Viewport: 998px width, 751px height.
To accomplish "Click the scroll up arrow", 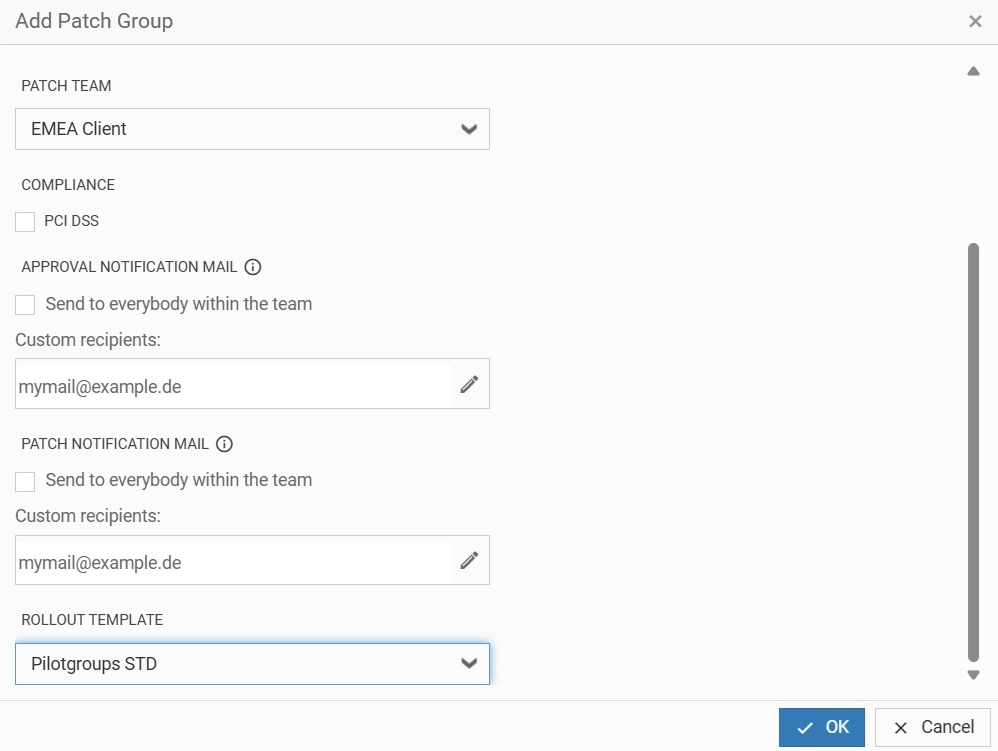I will click(x=973, y=72).
